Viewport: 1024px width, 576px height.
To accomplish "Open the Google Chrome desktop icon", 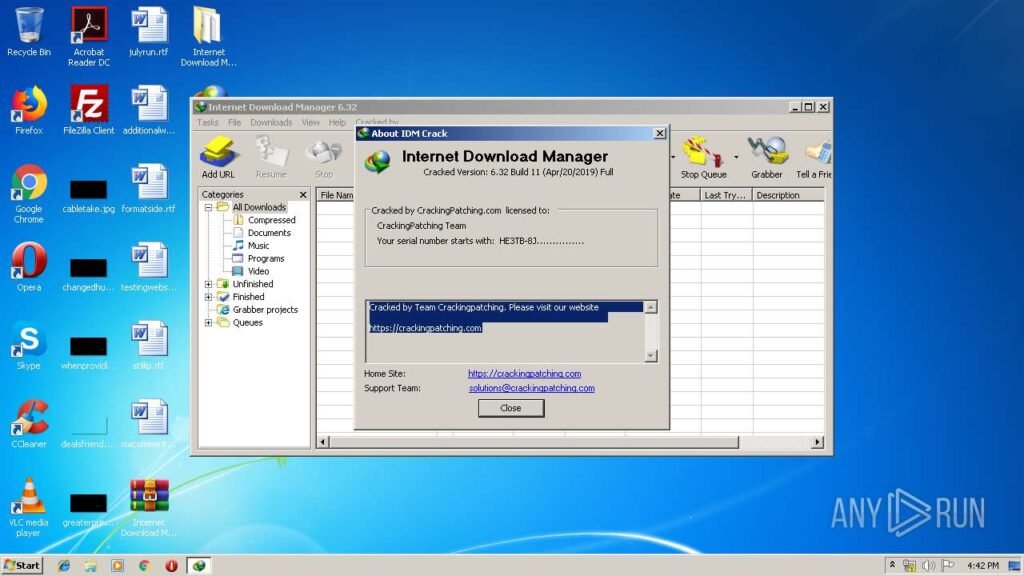I will tap(29, 193).
